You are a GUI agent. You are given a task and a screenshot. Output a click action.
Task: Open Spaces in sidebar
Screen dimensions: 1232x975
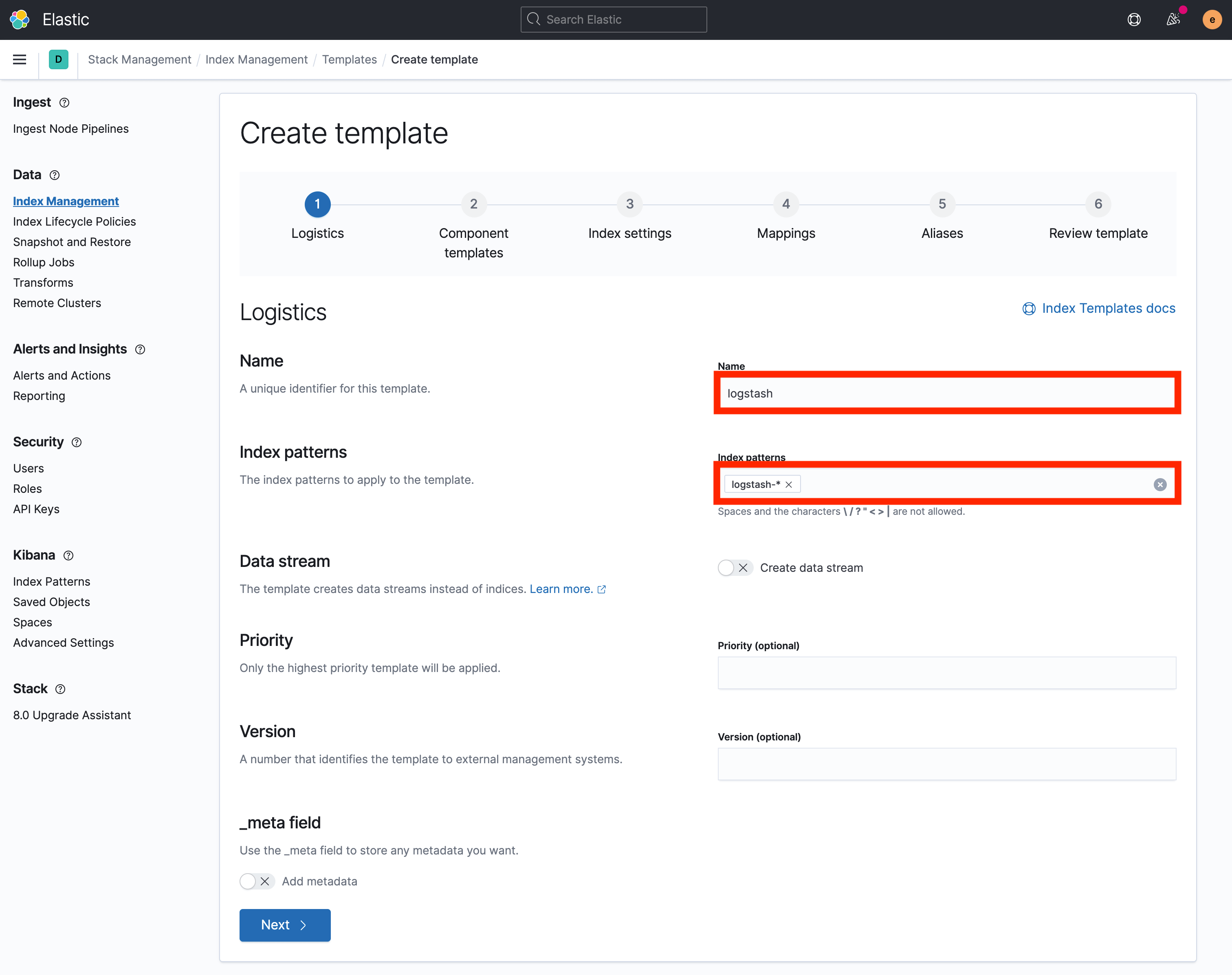tap(33, 623)
